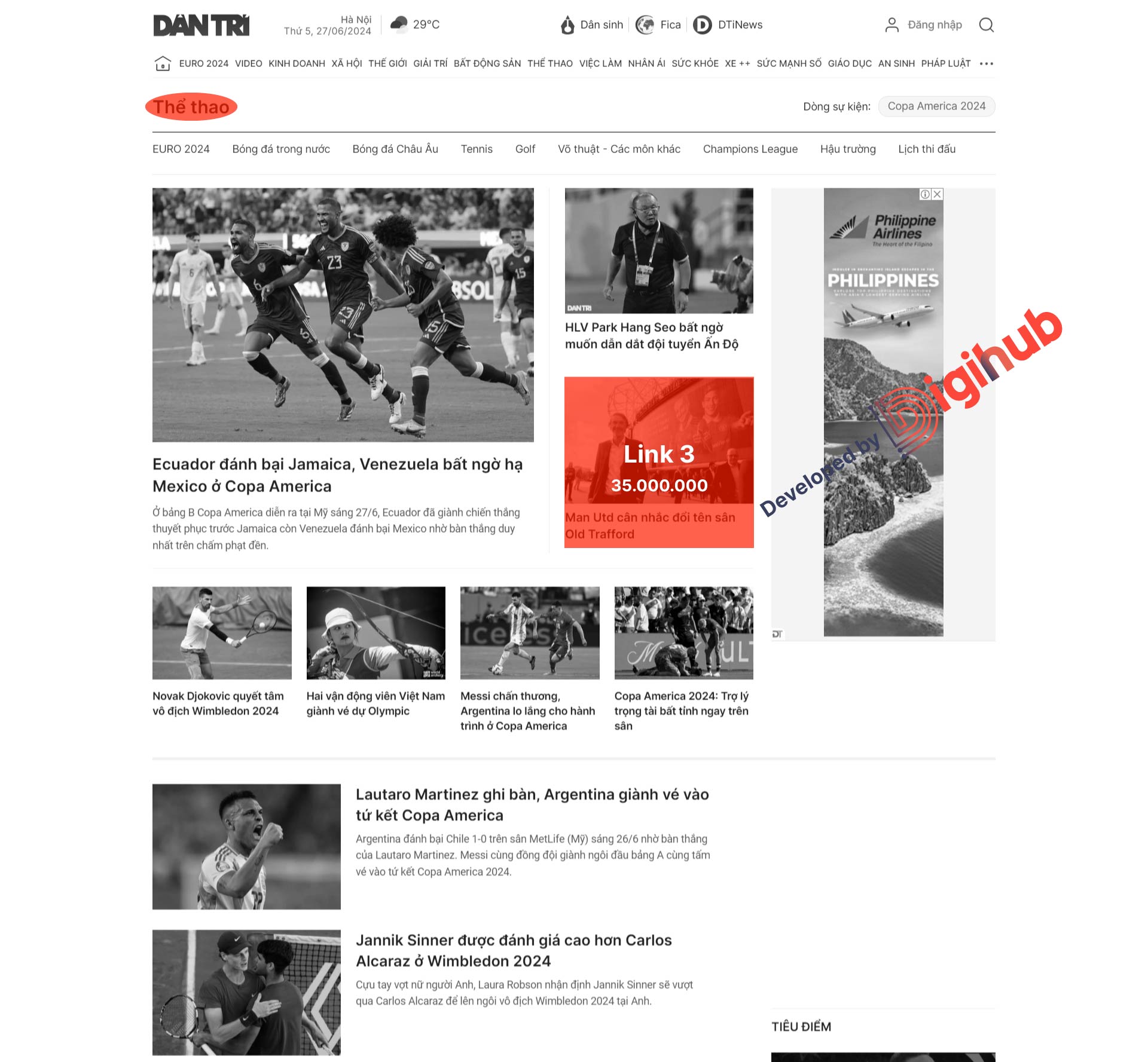Click the DTiNews icon in header
Screen dimensions: 1148x1062
pos(702,25)
